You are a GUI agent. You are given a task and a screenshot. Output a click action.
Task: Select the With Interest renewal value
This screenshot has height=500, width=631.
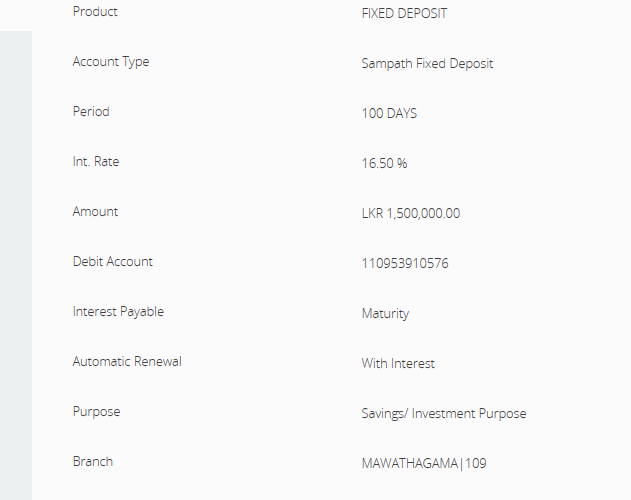click(x=398, y=364)
